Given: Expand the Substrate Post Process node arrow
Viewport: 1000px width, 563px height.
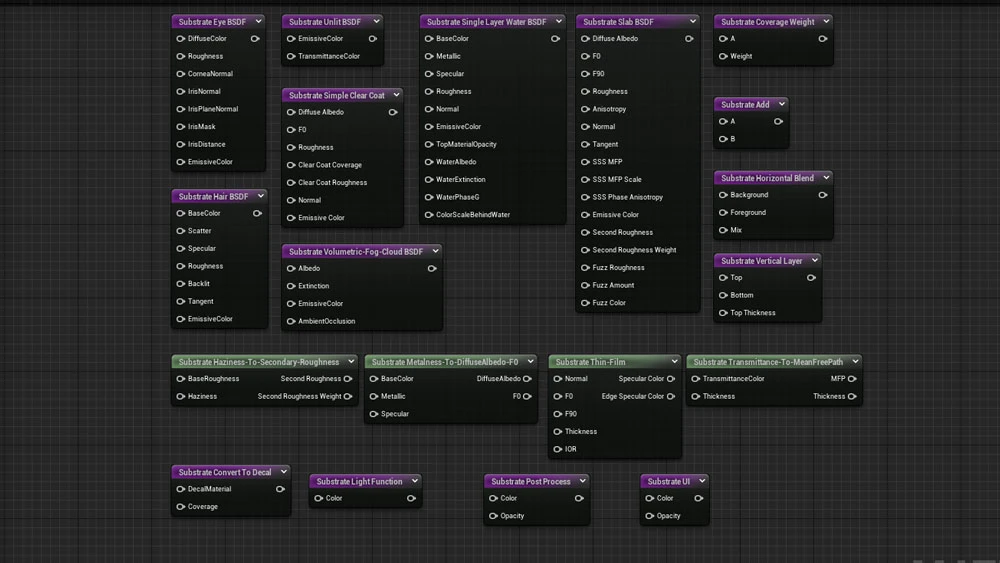Looking at the screenshot, I should tap(582, 481).
